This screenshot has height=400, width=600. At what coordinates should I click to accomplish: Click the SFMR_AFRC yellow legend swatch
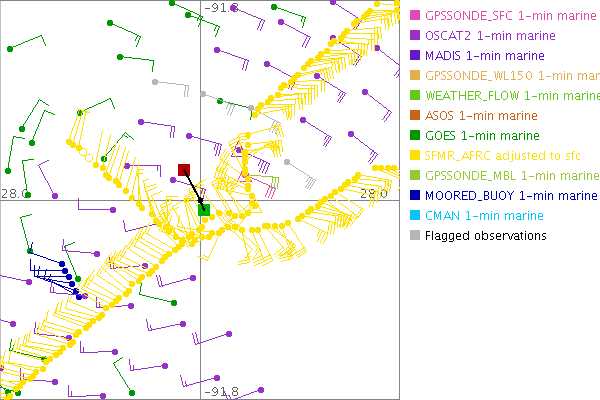point(415,156)
